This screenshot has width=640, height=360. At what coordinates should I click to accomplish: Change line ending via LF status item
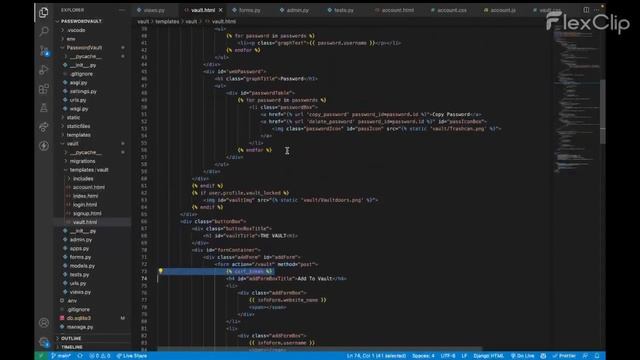tap(464, 356)
